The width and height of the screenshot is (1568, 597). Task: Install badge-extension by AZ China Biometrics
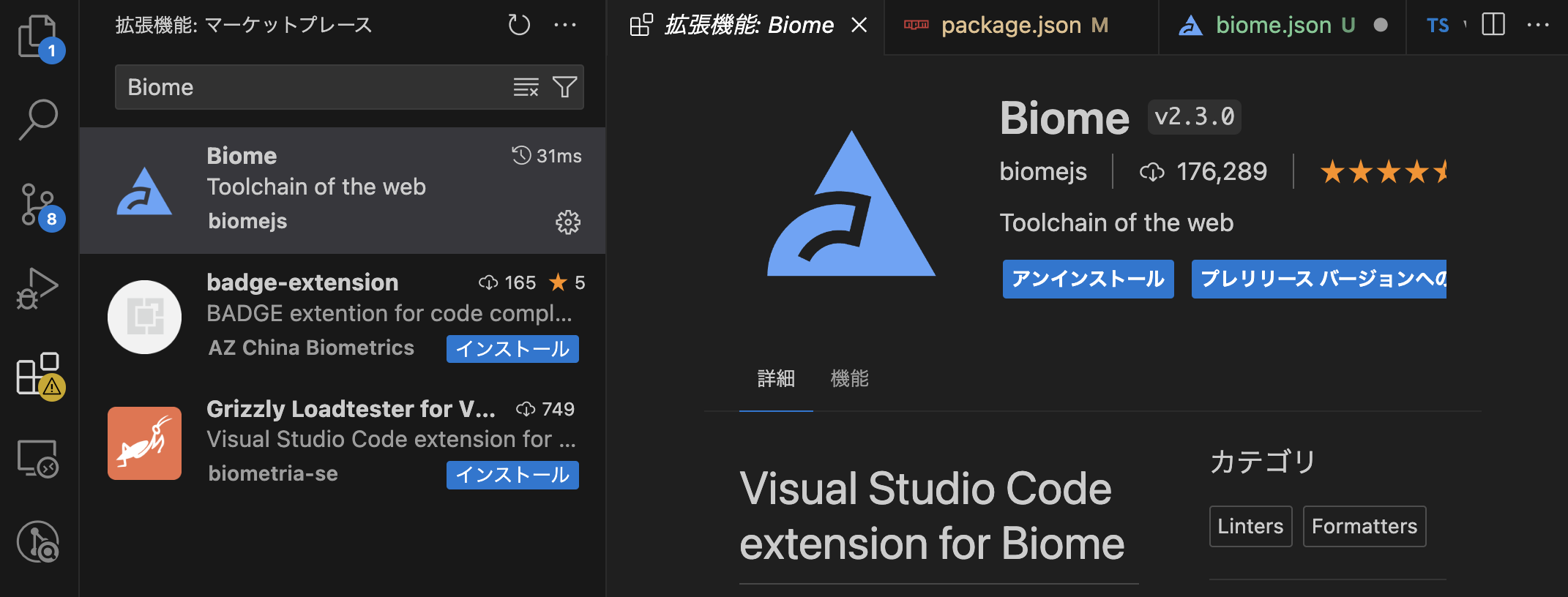[512, 349]
